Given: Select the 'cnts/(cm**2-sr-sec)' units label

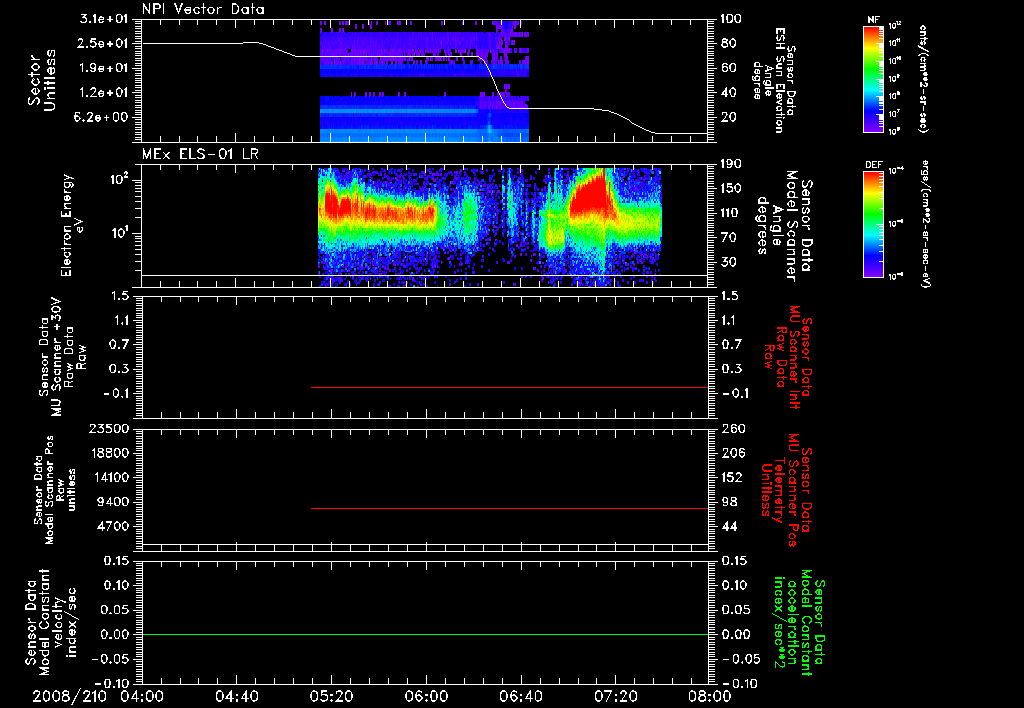Looking at the screenshot, I should point(922,79).
